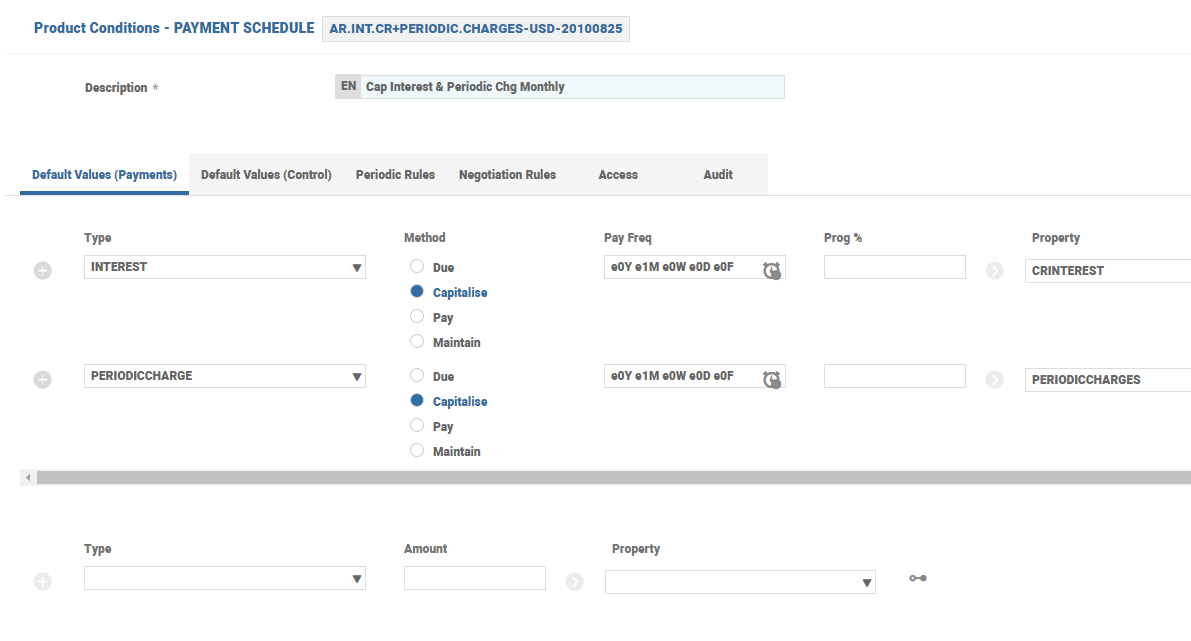
Task: Expand the PERIODICCHARGE type dropdown
Action: [357, 377]
